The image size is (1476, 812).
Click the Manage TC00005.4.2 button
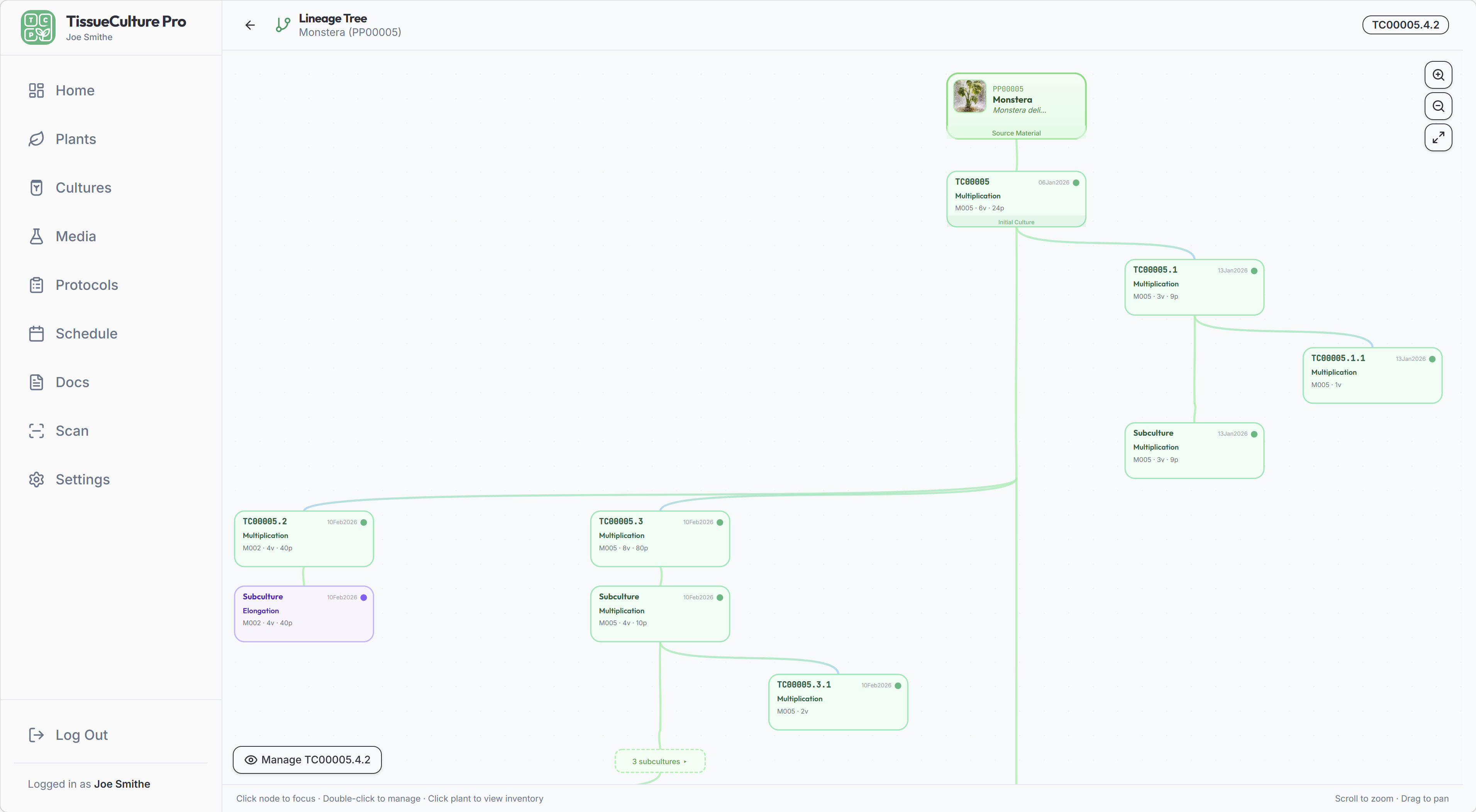coord(307,760)
